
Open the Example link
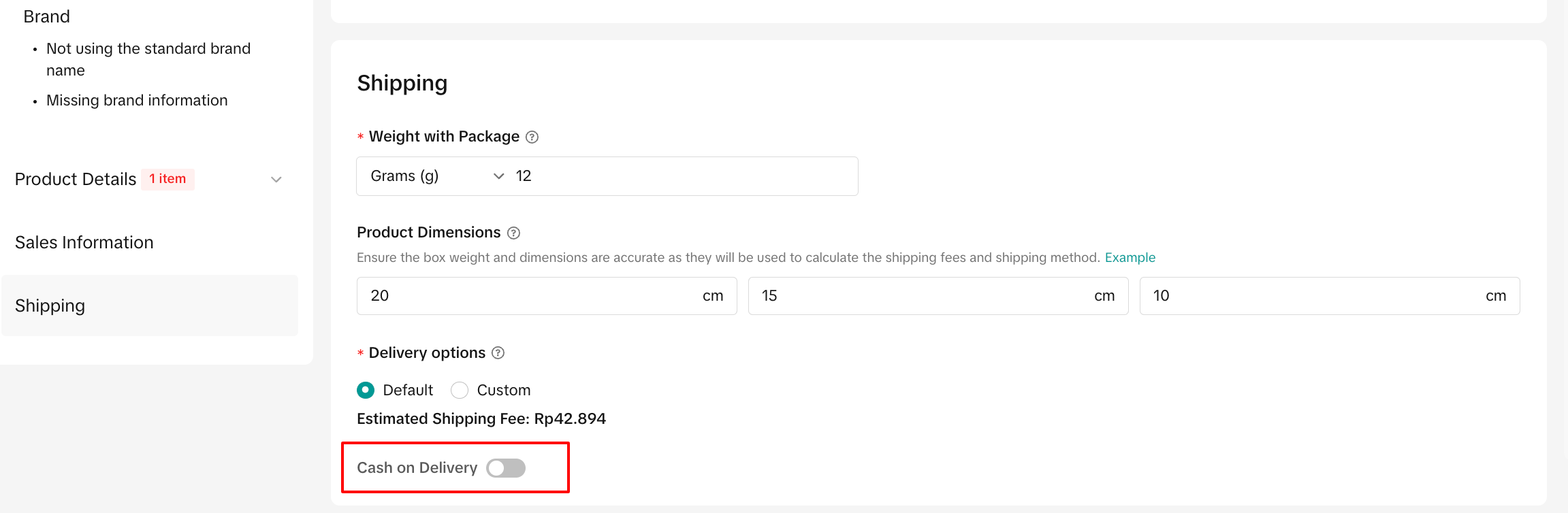(1130, 258)
